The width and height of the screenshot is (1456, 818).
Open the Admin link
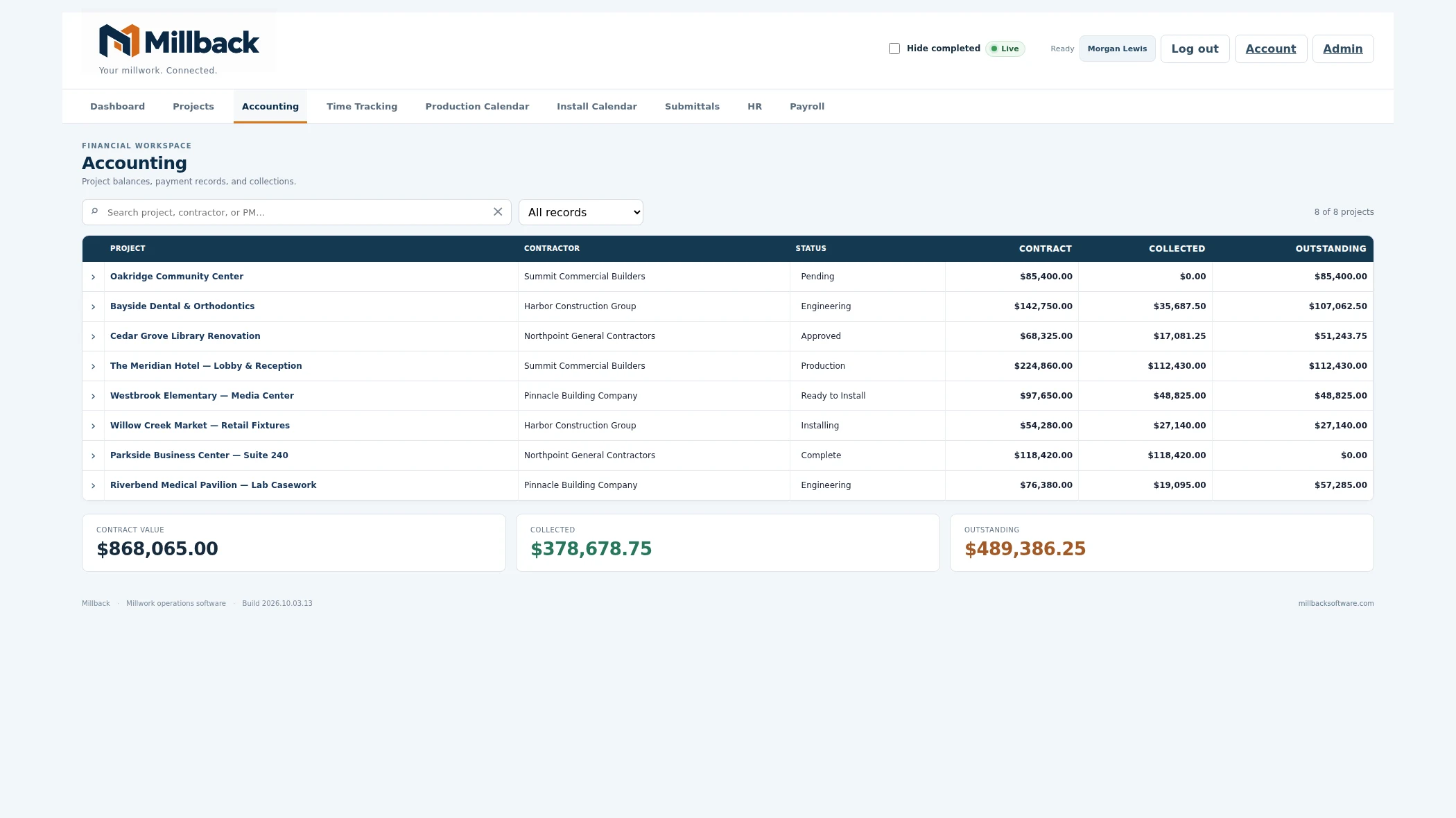point(1343,49)
